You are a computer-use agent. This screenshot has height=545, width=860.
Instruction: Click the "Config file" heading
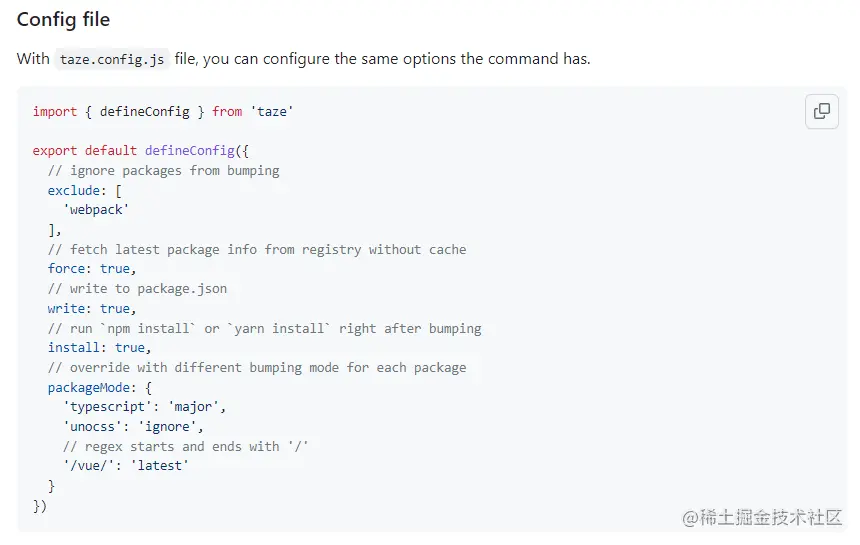(64, 20)
